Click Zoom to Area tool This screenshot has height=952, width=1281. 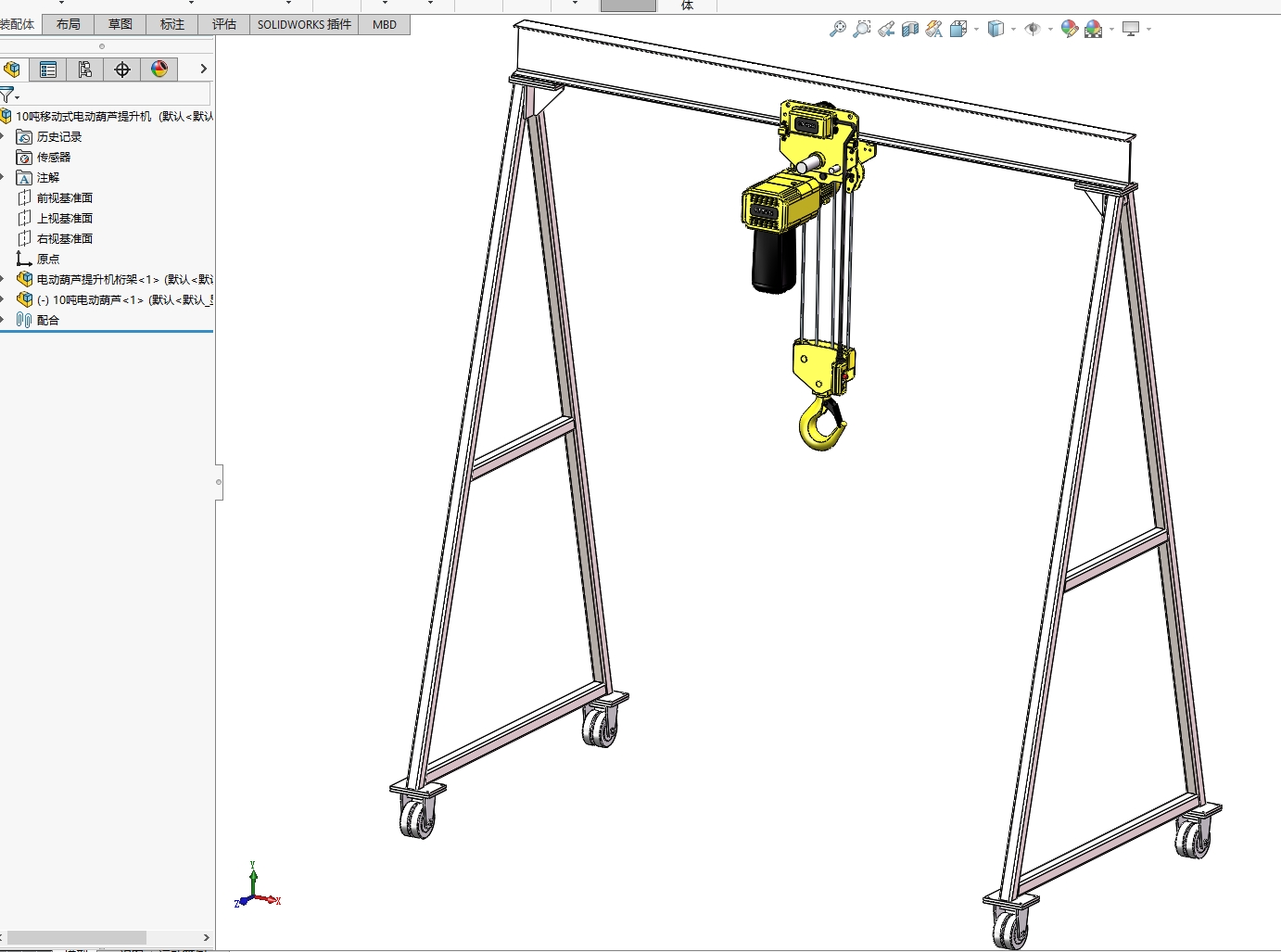862,29
